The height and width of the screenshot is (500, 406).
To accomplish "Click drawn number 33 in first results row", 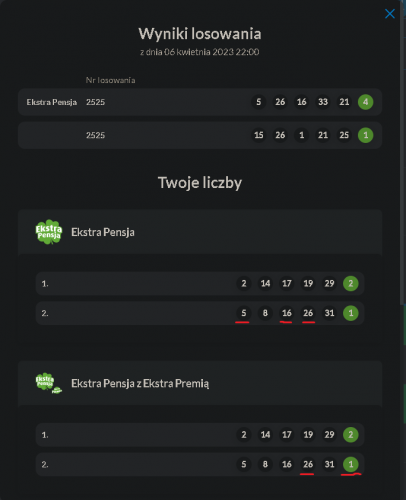I will (323, 102).
